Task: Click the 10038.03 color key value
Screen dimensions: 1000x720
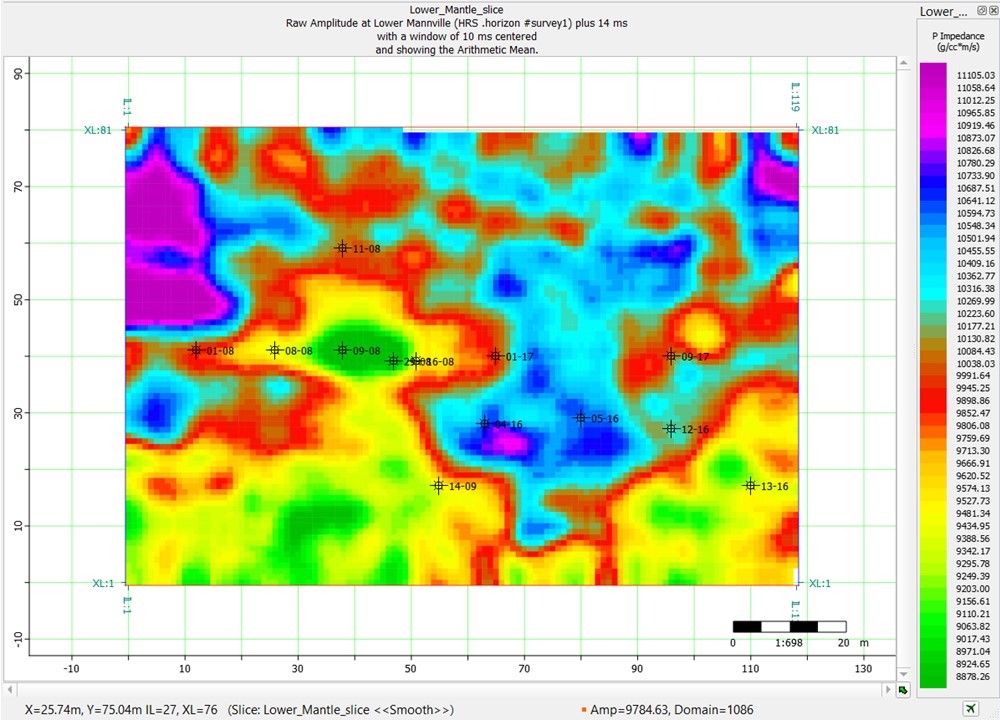Action: (x=975, y=364)
